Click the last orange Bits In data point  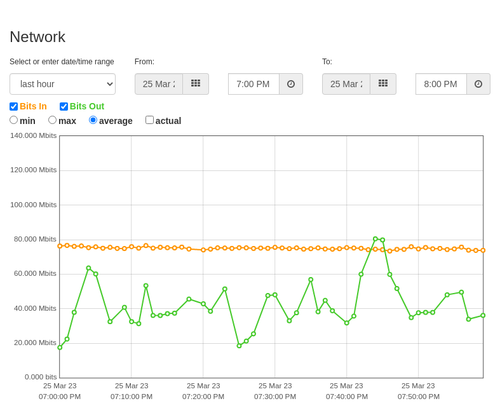coord(483,250)
